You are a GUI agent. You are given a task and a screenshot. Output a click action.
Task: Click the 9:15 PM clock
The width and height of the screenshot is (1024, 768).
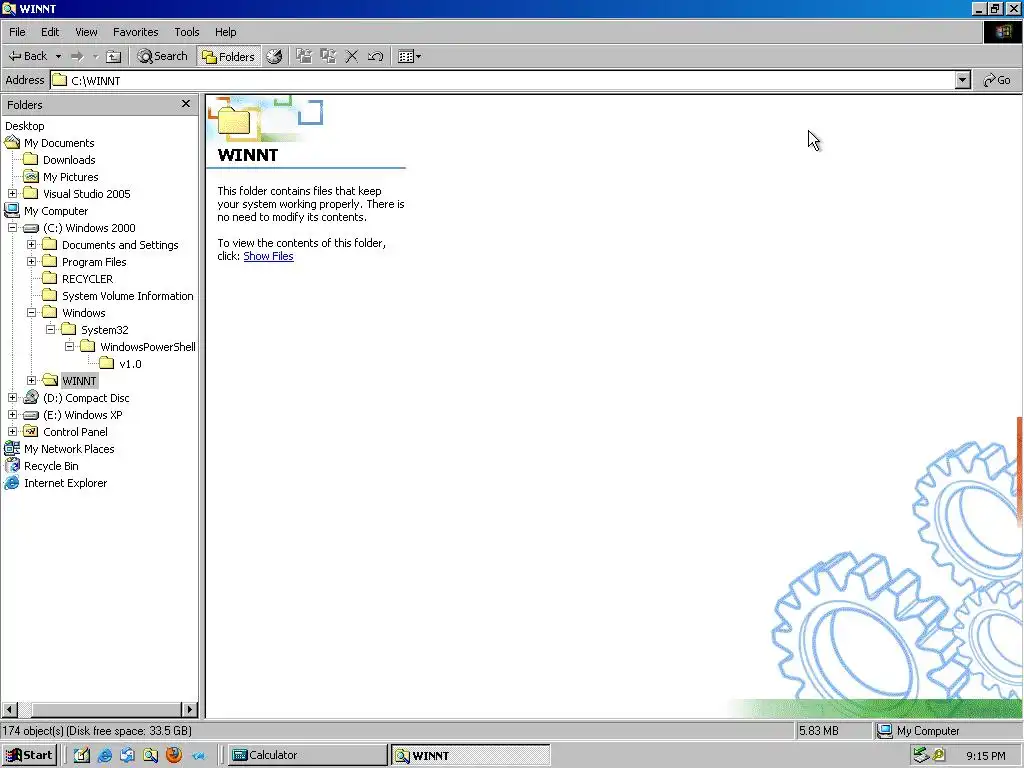985,756
